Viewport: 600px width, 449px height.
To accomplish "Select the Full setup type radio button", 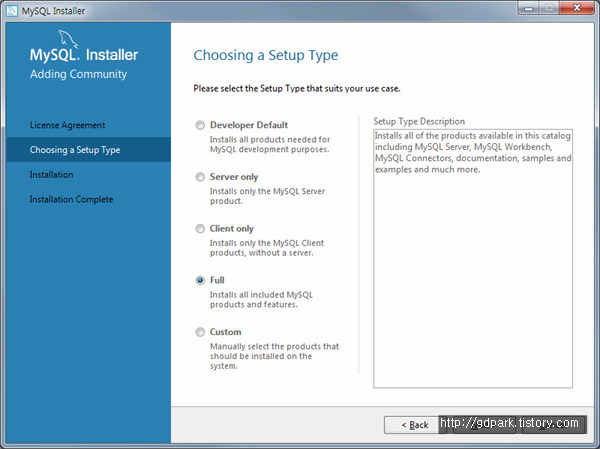I will click(x=200, y=280).
